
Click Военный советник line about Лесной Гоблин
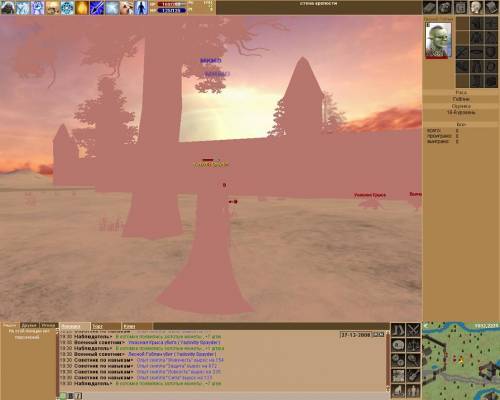(138, 354)
